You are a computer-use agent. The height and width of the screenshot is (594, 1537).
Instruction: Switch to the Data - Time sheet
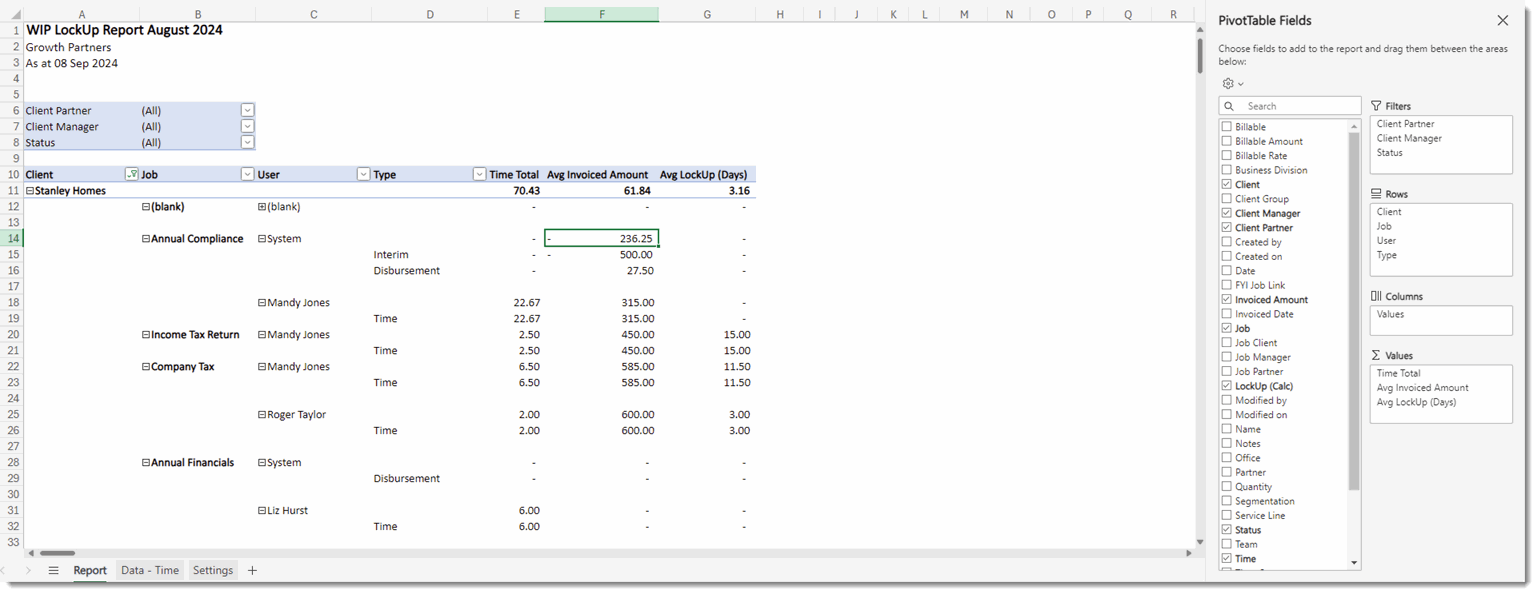150,570
